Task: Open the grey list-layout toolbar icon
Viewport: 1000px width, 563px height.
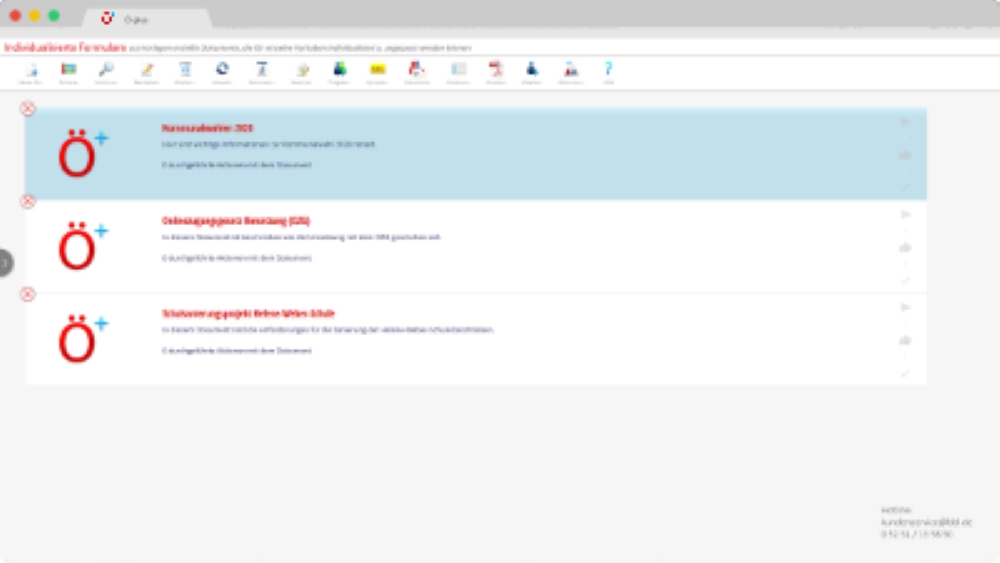Action: coord(458,69)
